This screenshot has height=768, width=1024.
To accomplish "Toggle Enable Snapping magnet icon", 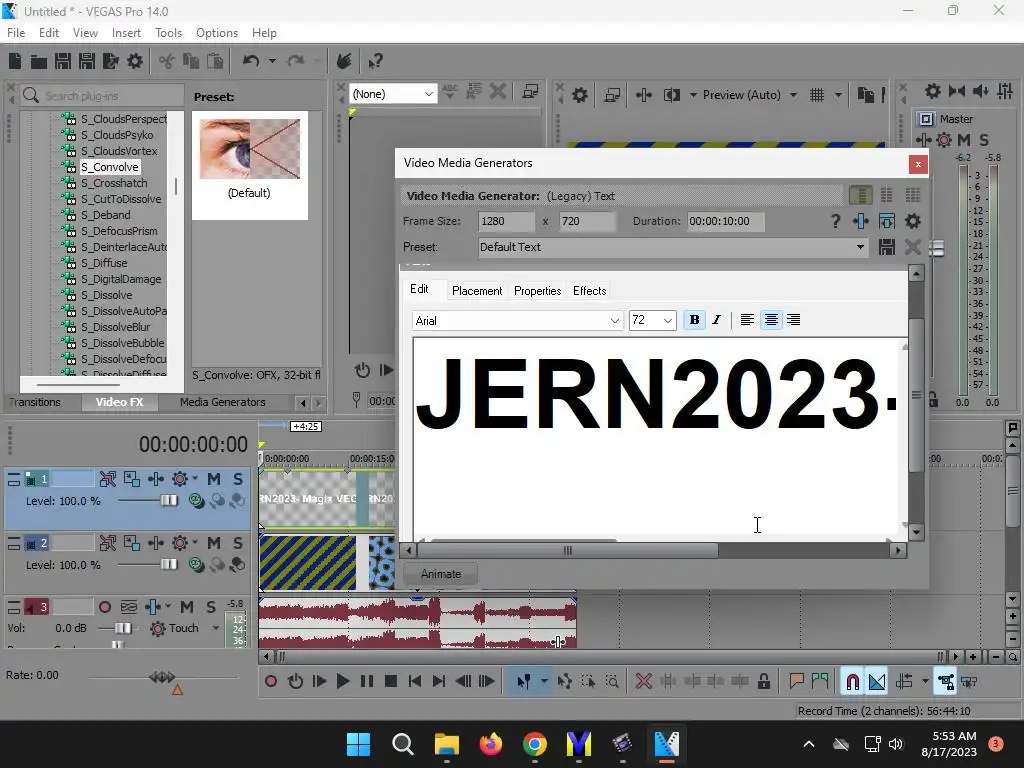I will [x=852, y=682].
